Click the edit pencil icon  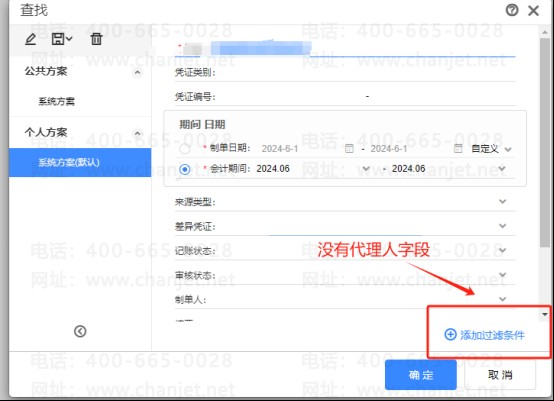click(30, 39)
